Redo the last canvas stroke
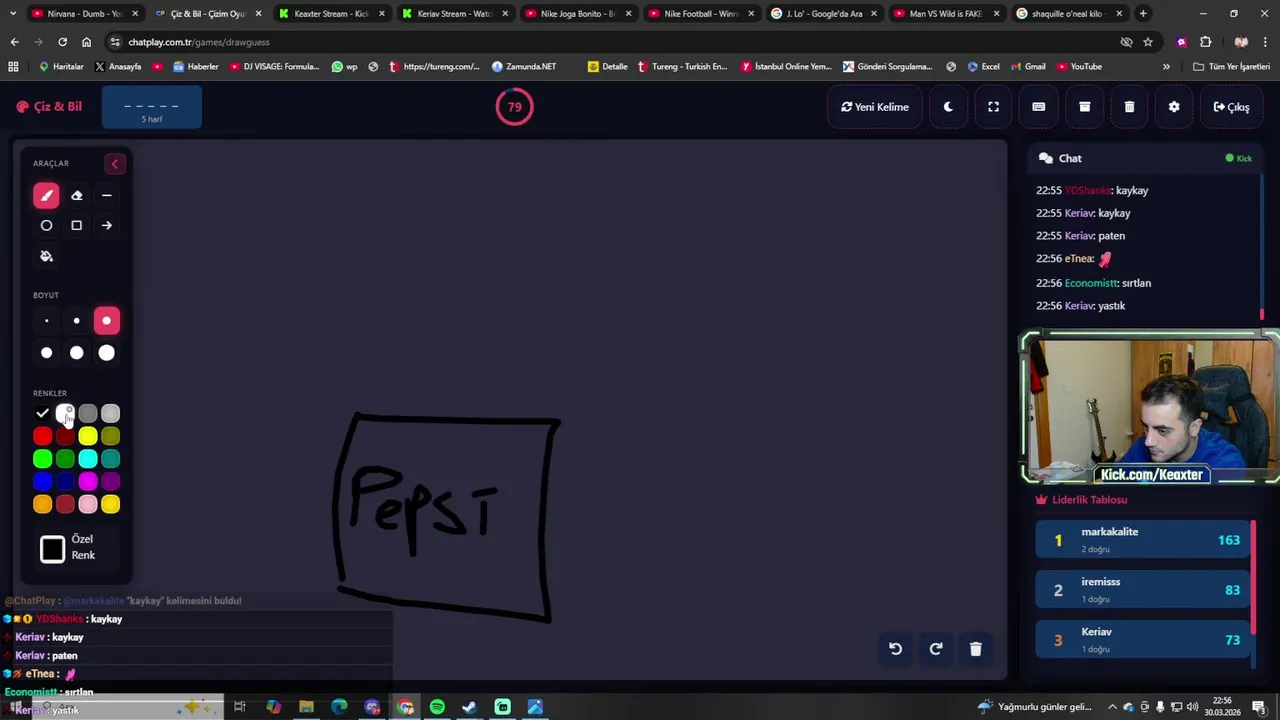This screenshot has height=720, width=1280. pos(936,649)
